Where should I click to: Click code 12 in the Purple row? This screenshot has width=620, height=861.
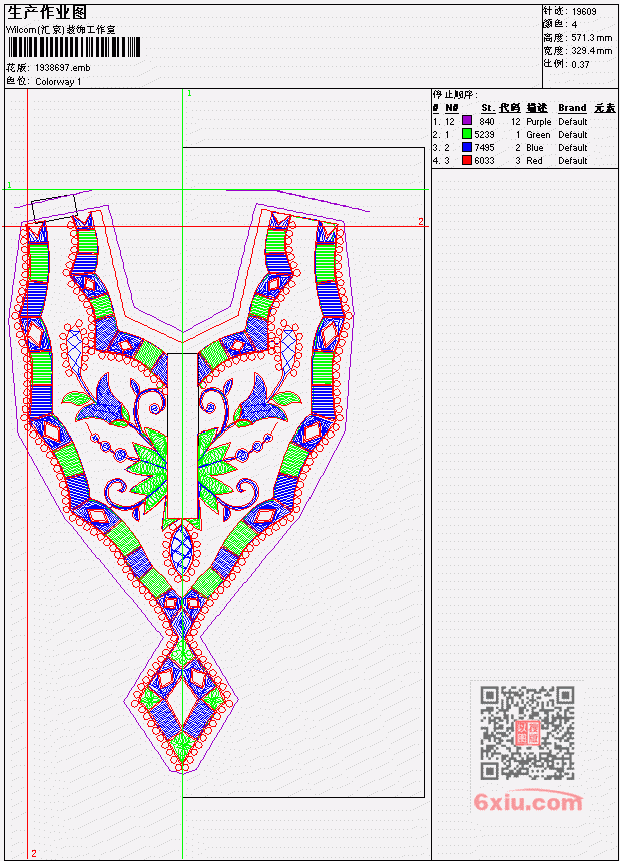pos(516,121)
